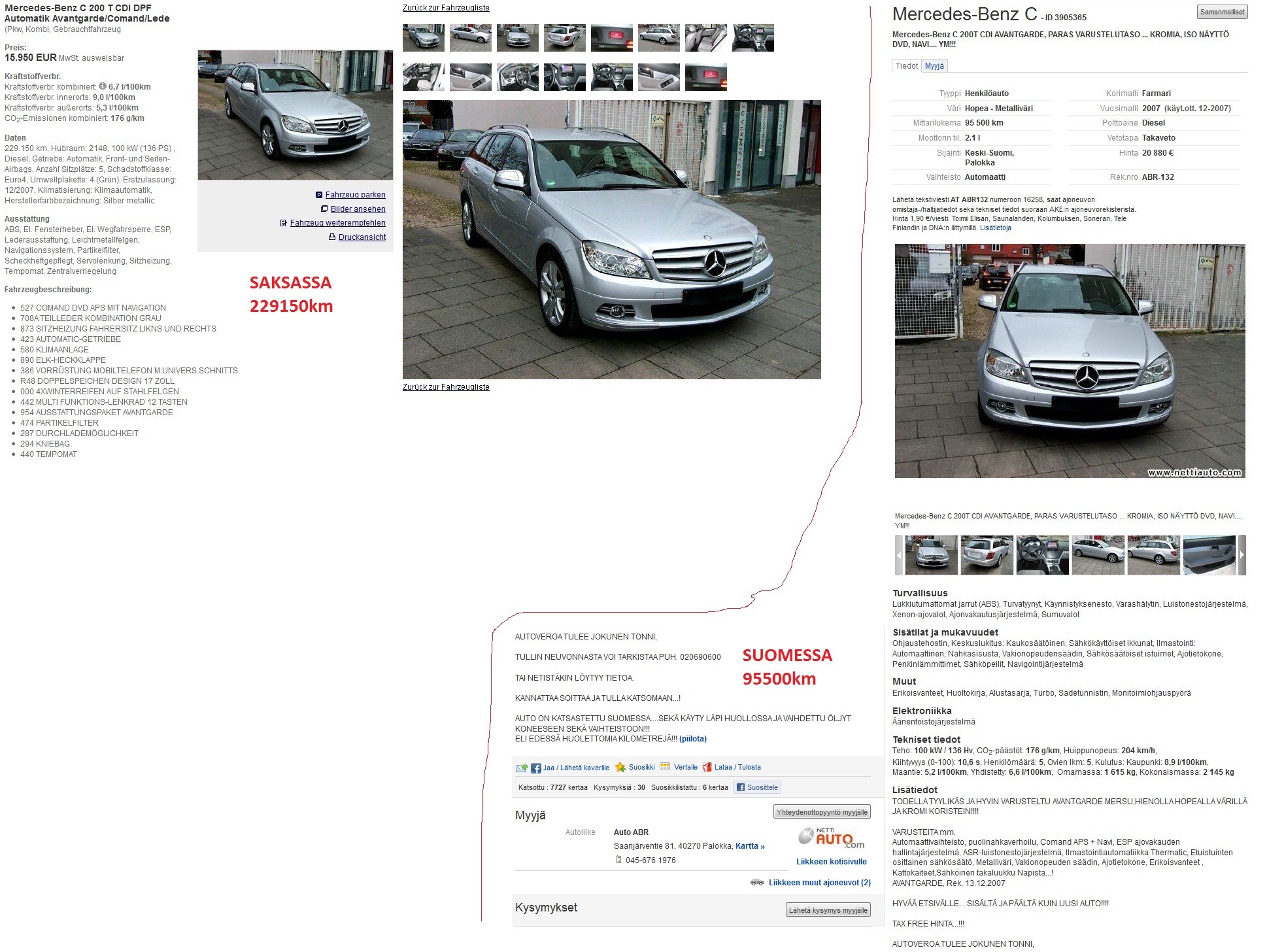
Task: Click the Samanmalliset button
Action: (x=1222, y=12)
